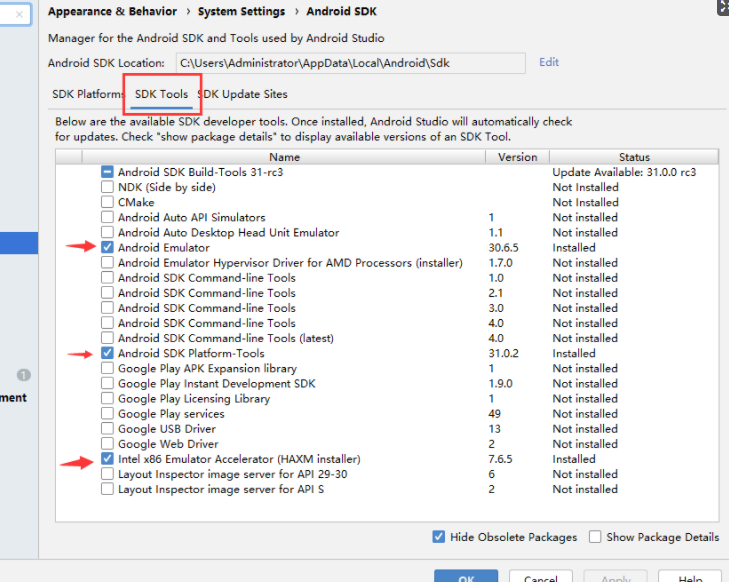This screenshot has height=582, width=729.
Task: Check Google Play APK Expansion library checkbox
Action: click(107, 368)
